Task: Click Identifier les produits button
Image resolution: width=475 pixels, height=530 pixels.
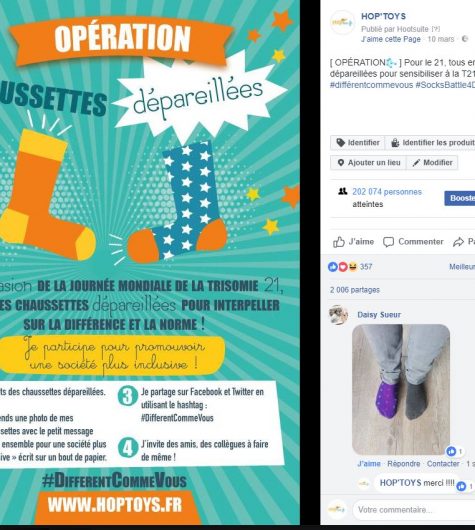Action: pyautogui.click(x=430, y=143)
